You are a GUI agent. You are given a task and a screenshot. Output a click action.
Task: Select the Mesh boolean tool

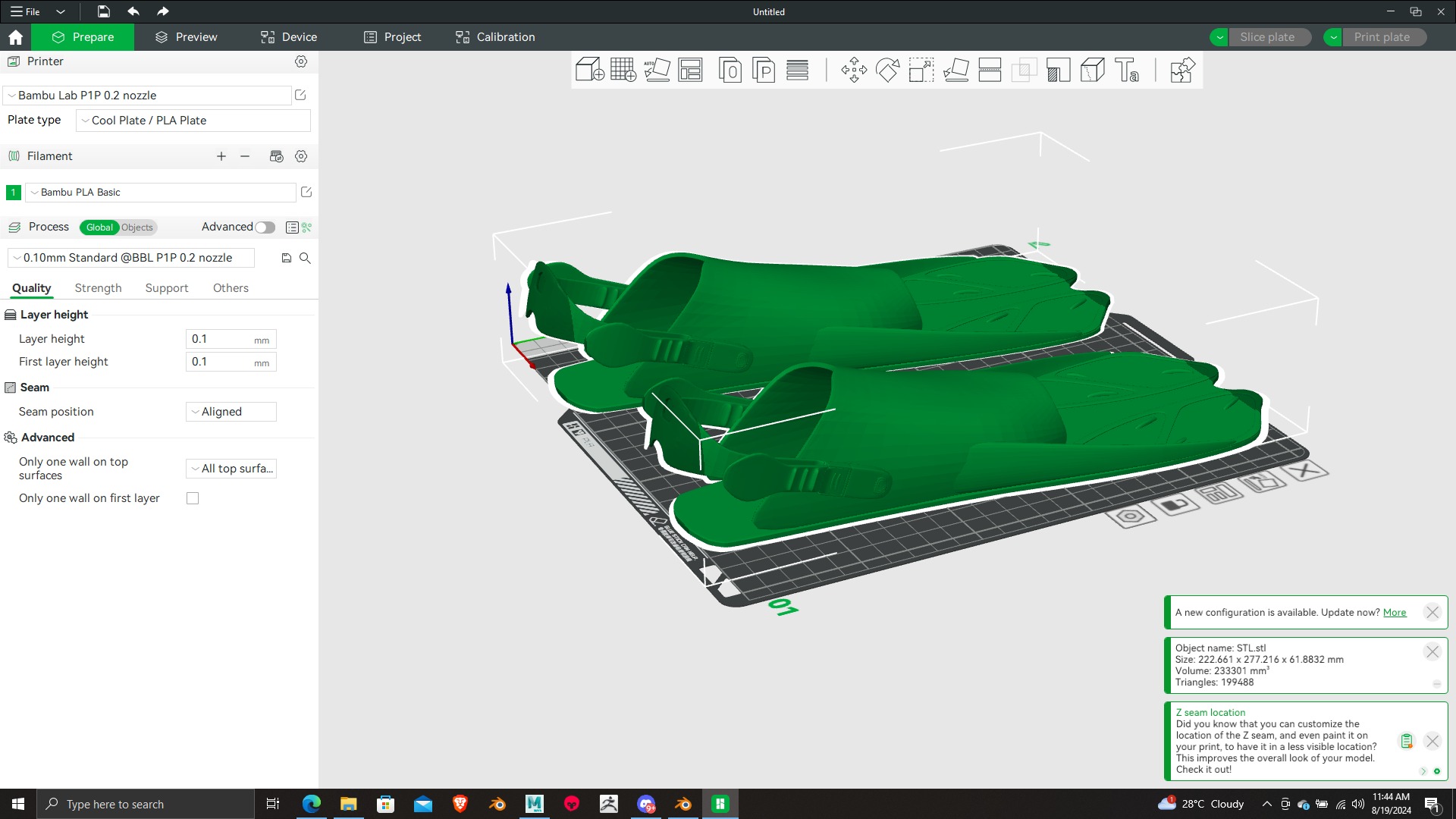pos(1024,70)
